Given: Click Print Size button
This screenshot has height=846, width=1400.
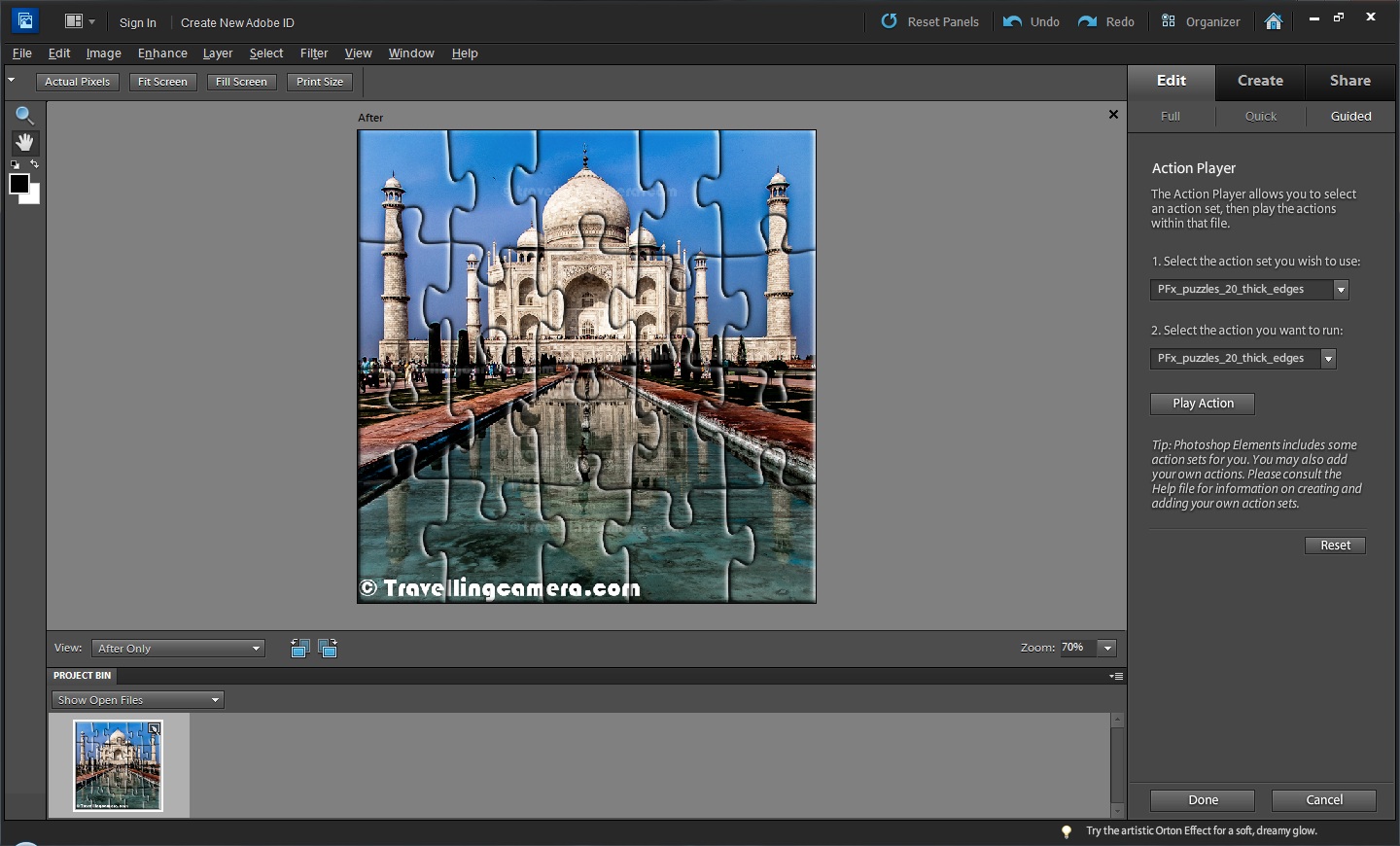Looking at the screenshot, I should (x=320, y=82).
